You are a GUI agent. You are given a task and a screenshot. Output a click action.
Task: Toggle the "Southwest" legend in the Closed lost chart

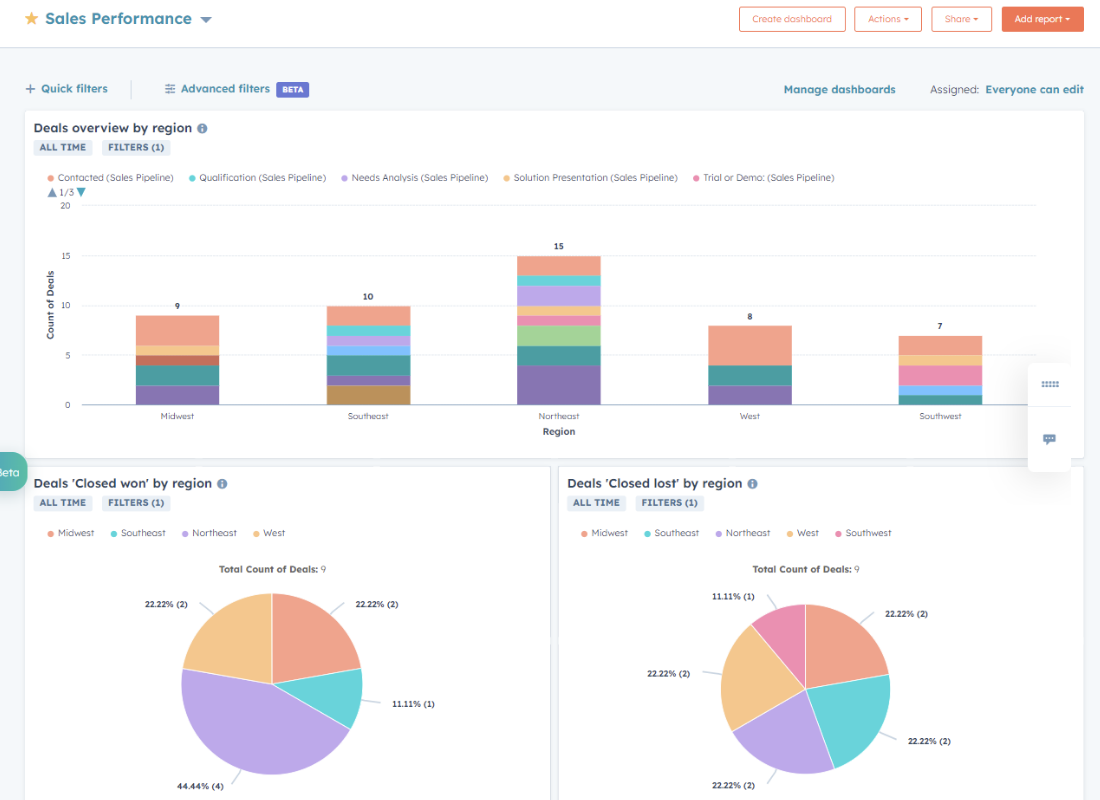click(x=862, y=532)
